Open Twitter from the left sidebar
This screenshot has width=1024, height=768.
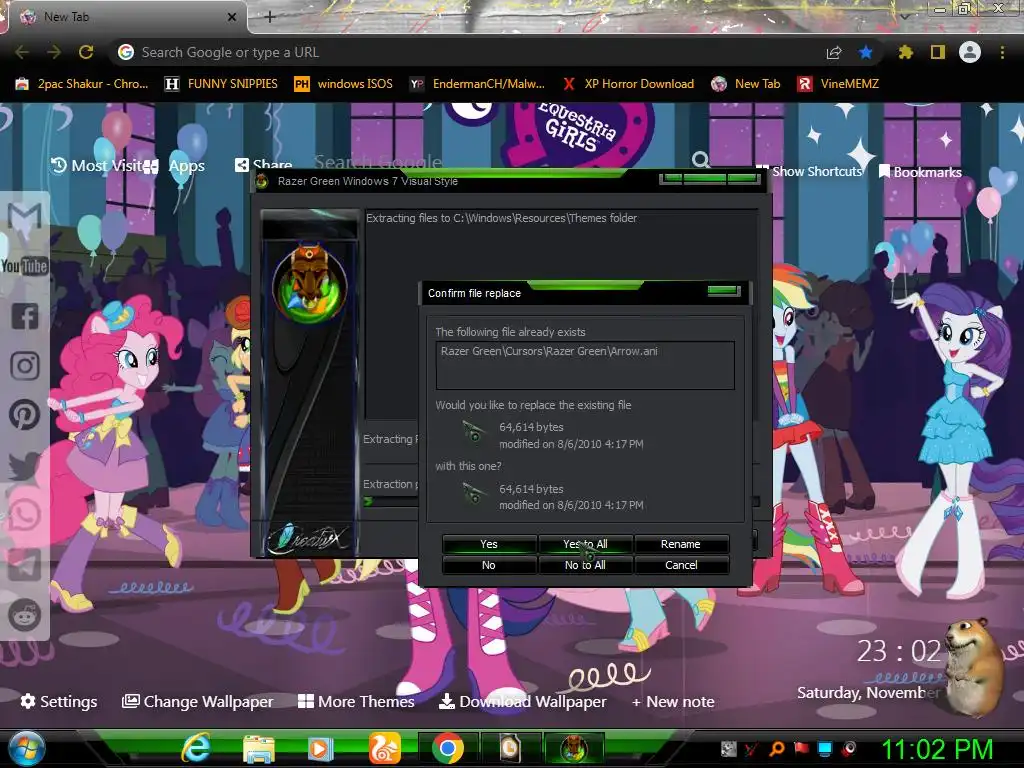point(25,466)
